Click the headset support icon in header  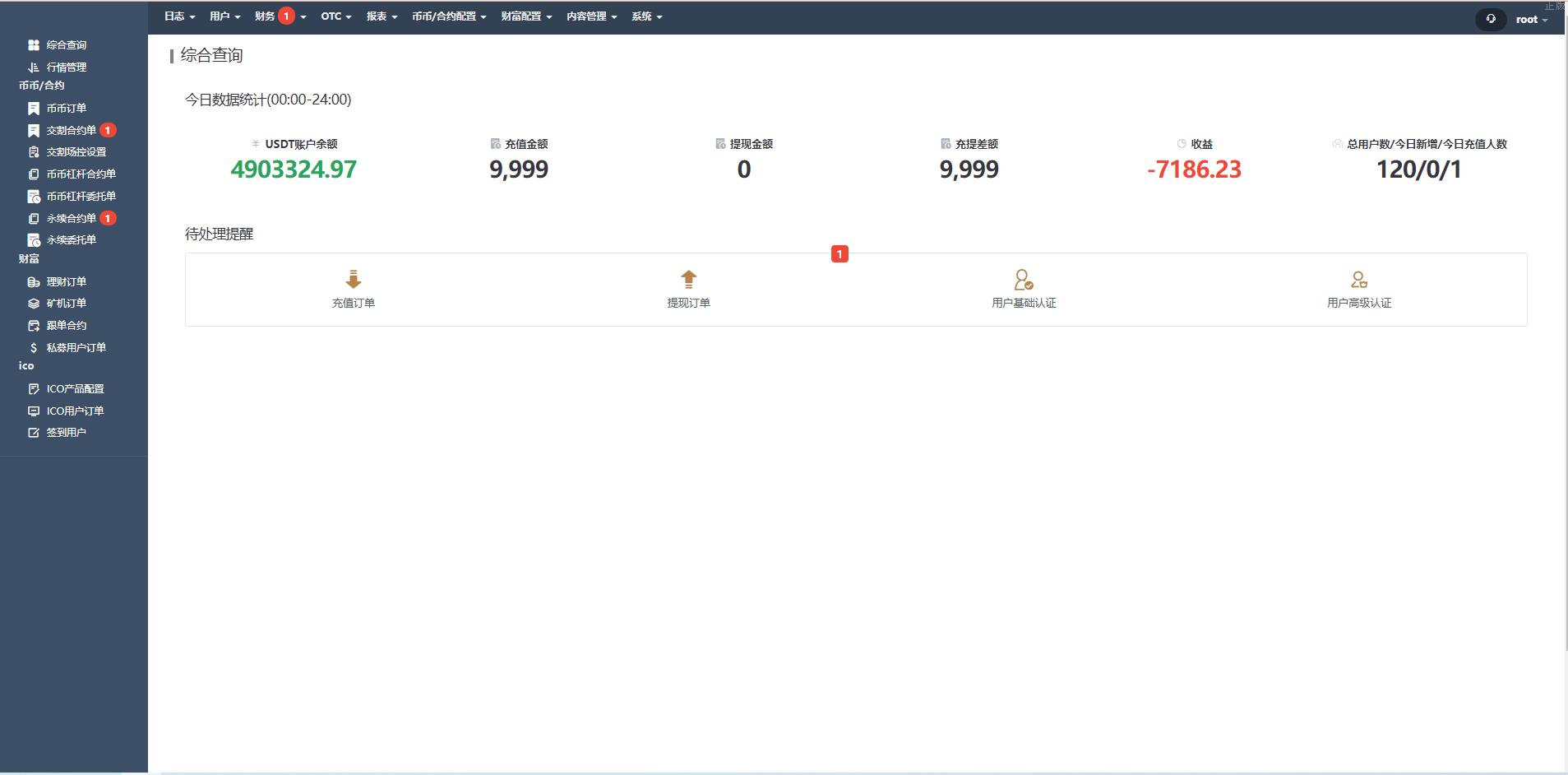[1490, 19]
